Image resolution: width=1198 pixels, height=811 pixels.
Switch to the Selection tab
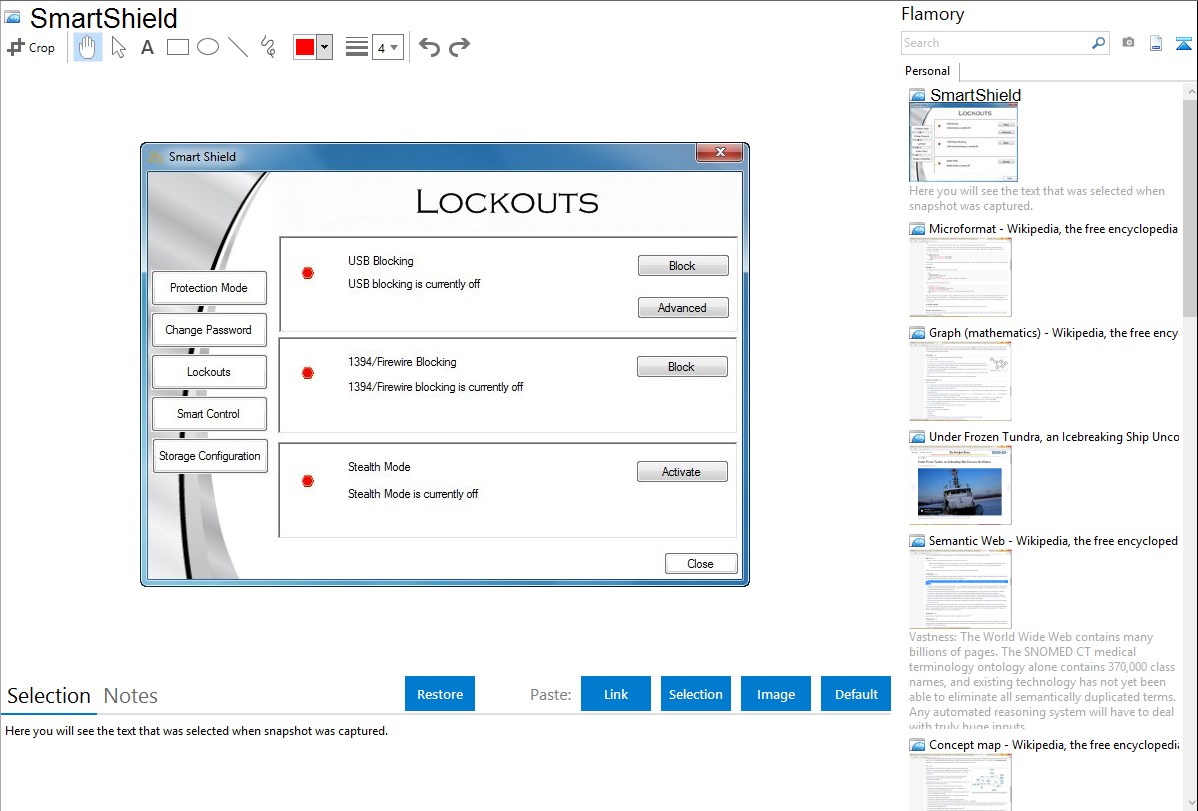(x=49, y=696)
